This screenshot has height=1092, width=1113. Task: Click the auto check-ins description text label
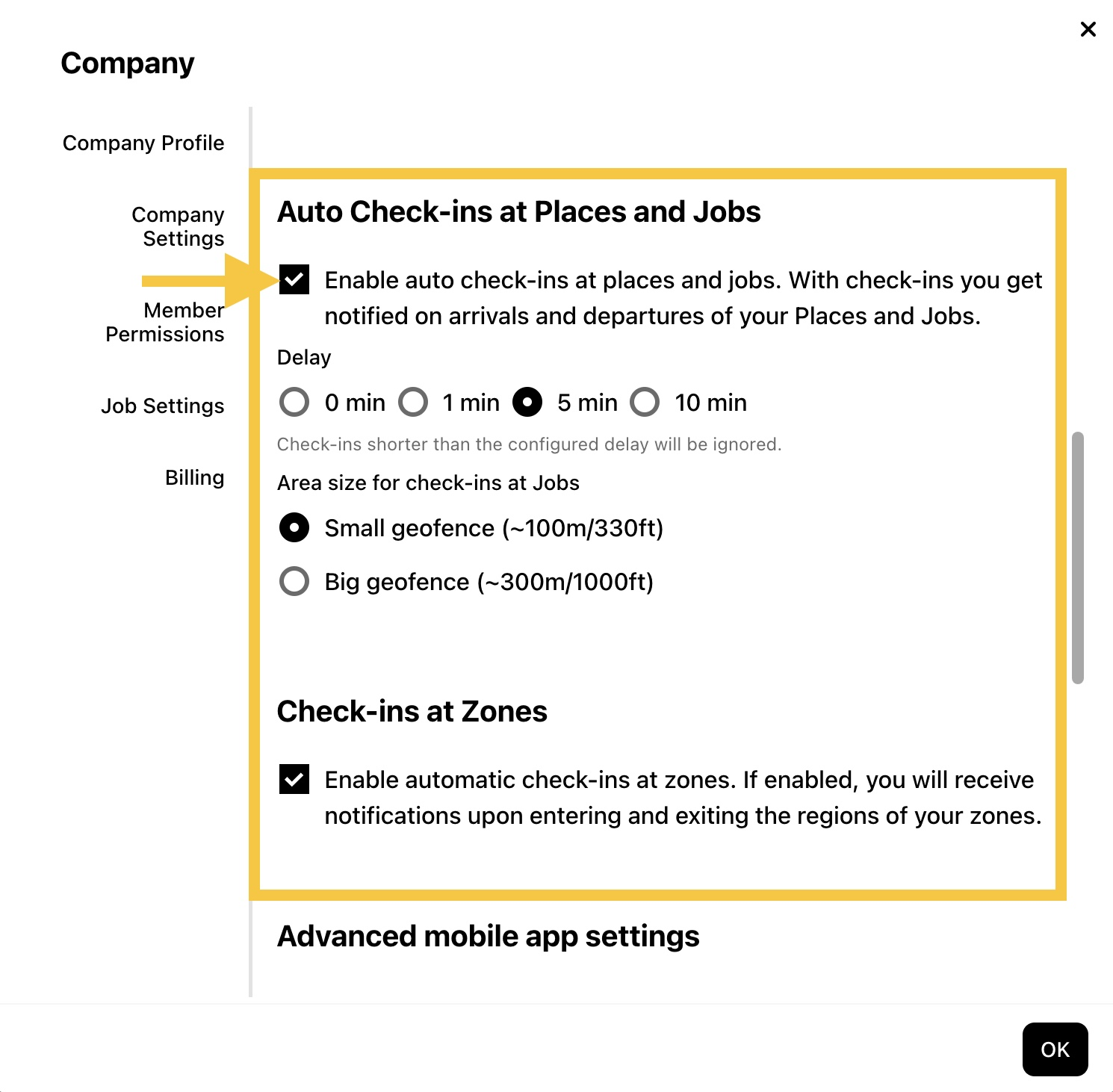tap(683, 298)
